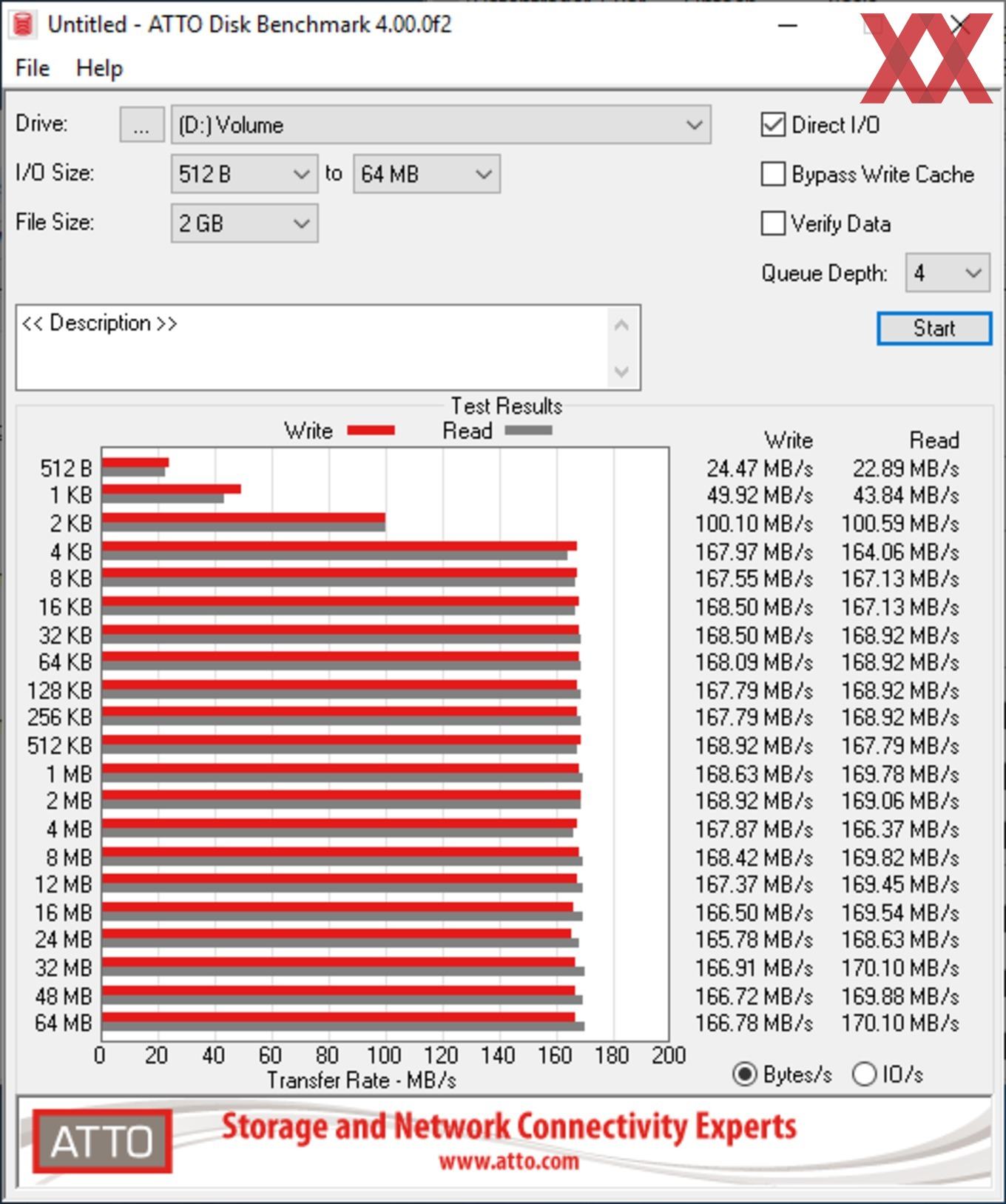Click the 49.92 MB/s write value
The width and height of the screenshot is (1006, 1204).
point(759,495)
